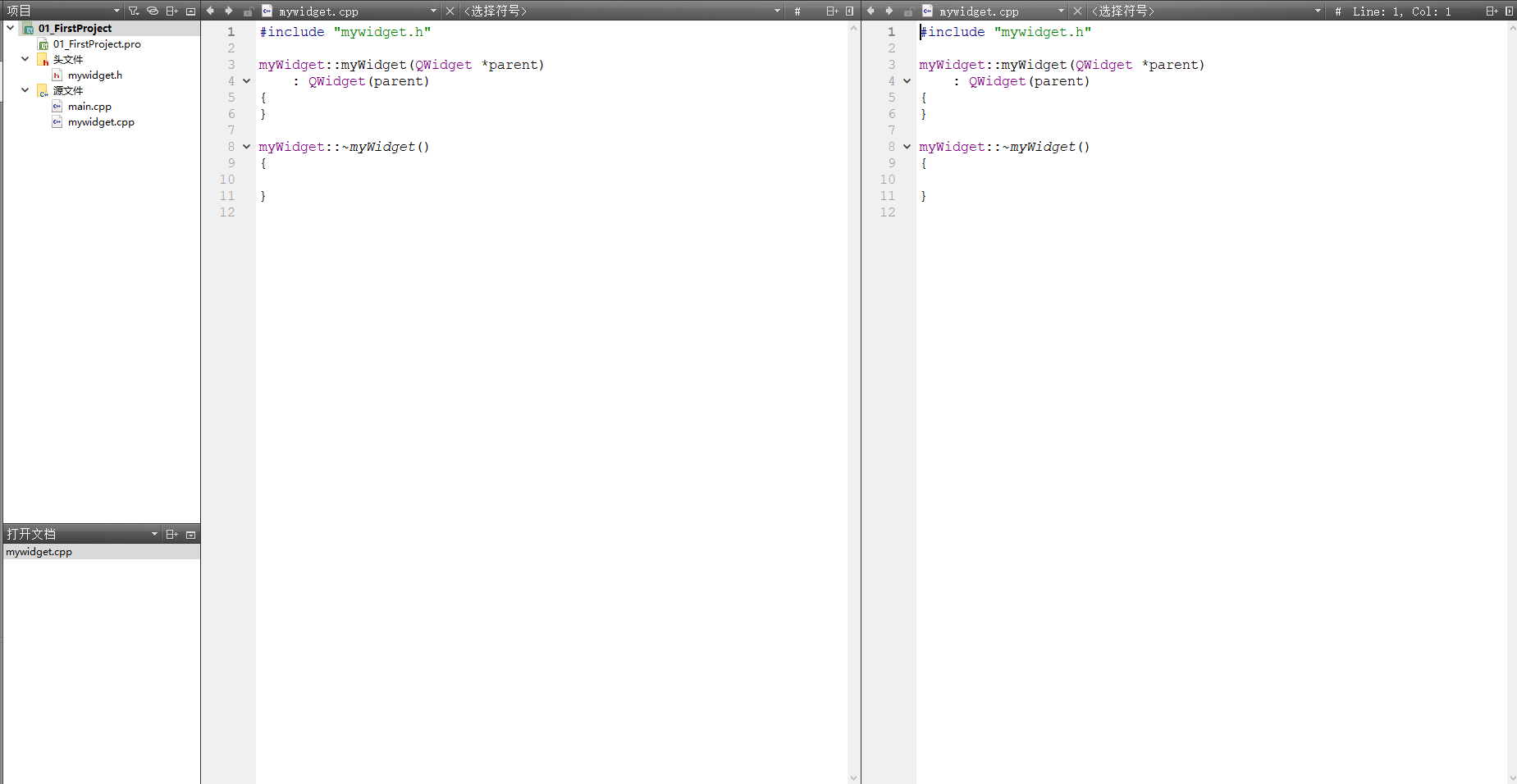Select 01_FirstProject.pro file
The image size is (1517, 784).
[x=97, y=44]
